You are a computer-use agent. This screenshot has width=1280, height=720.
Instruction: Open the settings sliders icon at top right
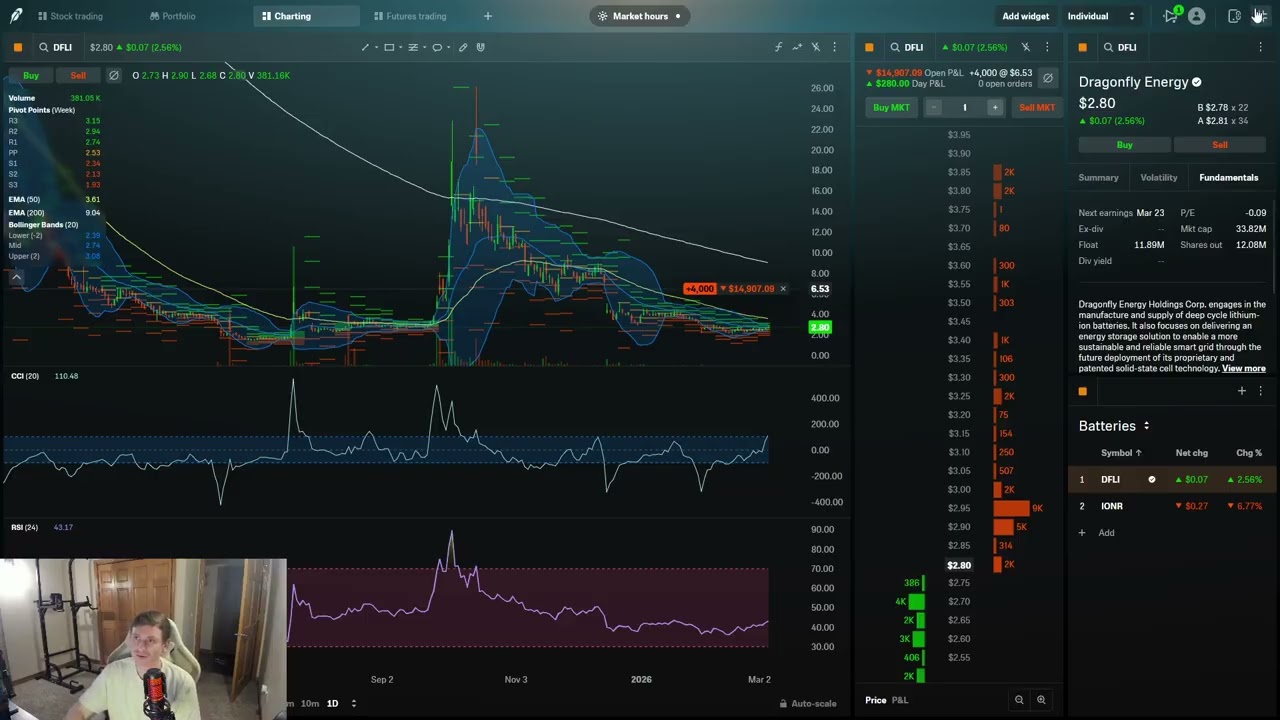click(1260, 16)
